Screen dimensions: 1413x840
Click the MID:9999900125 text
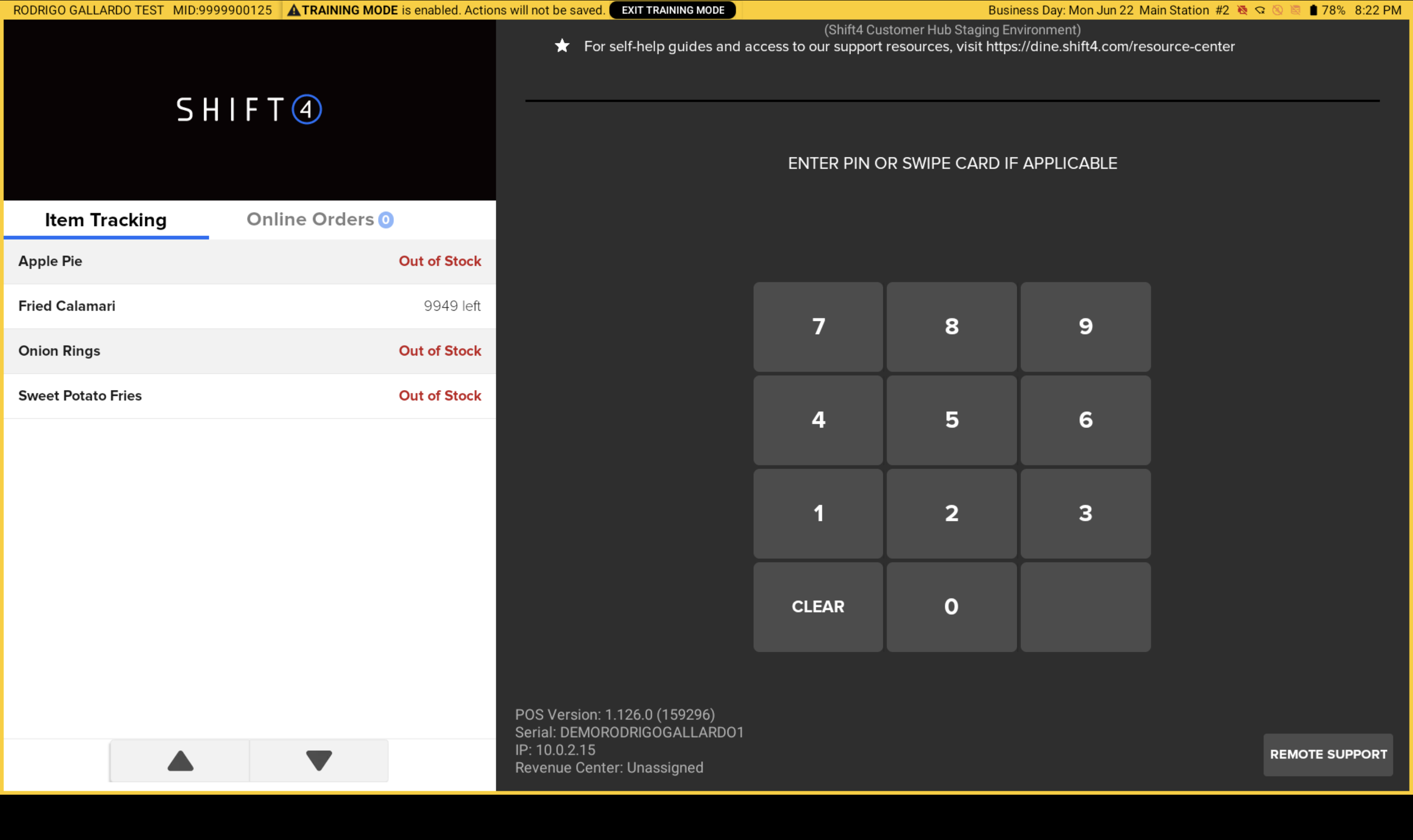222,10
